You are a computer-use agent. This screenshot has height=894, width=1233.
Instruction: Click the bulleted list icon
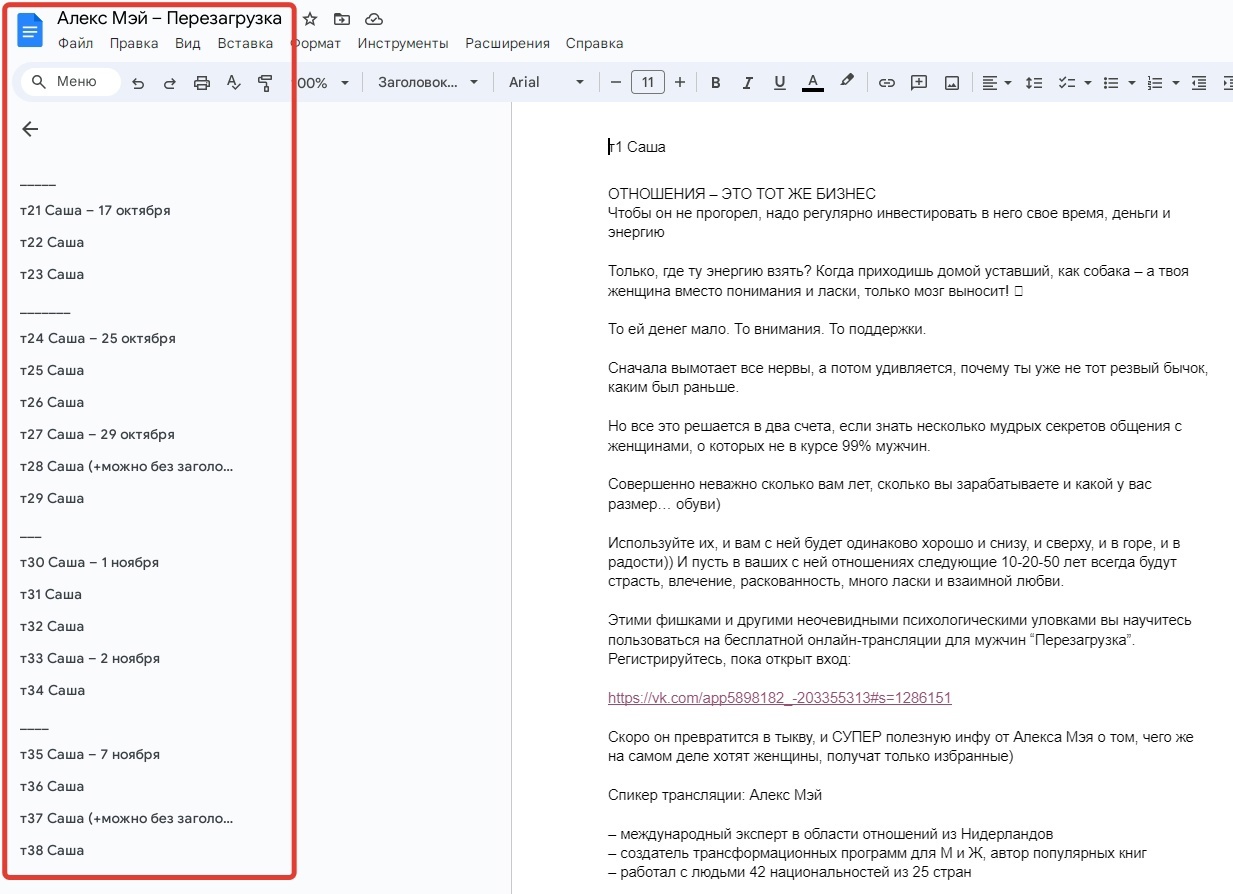click(1110, 83)
